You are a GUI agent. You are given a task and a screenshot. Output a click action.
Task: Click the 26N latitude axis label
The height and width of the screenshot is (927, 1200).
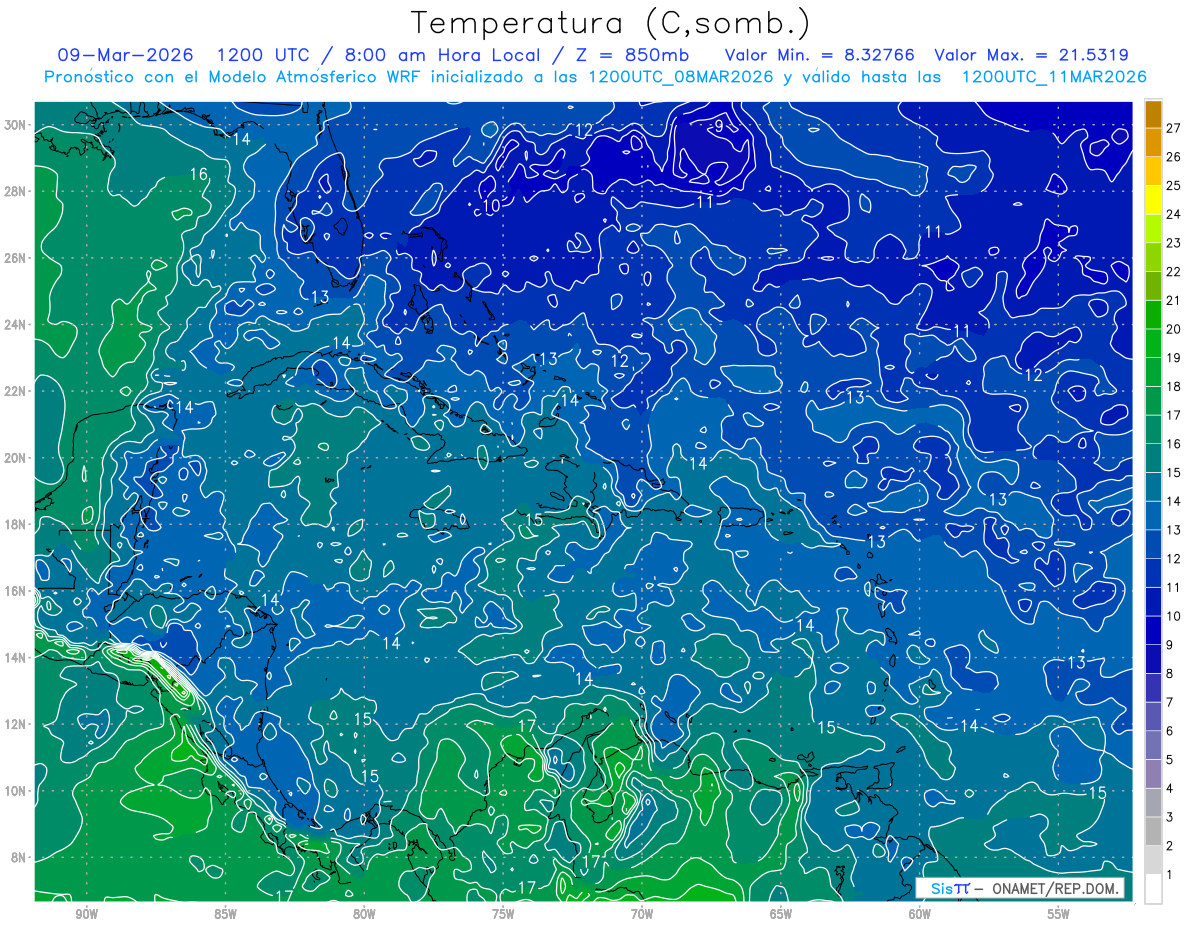[16, 258]
